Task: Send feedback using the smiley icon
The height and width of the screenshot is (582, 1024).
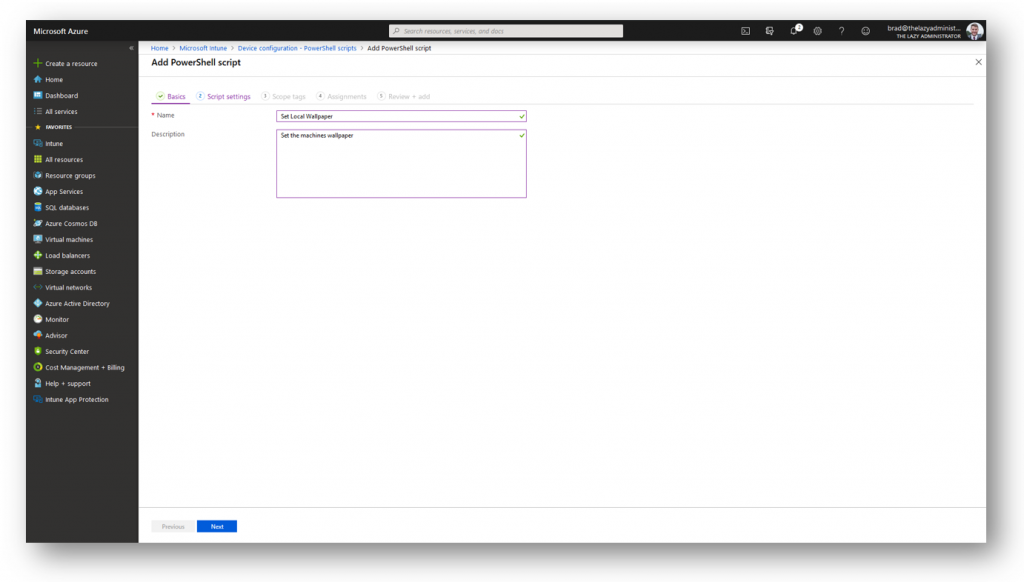Action: 865,31
